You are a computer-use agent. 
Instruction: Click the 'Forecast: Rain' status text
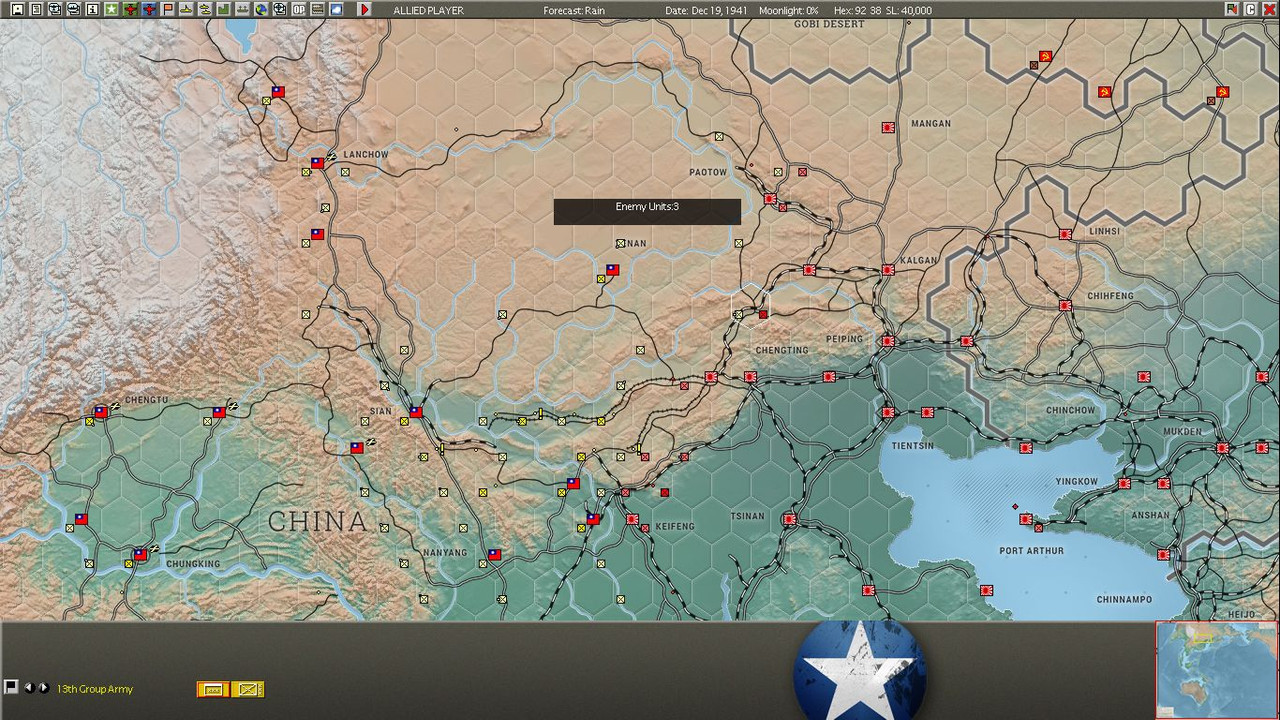point(574,10)
